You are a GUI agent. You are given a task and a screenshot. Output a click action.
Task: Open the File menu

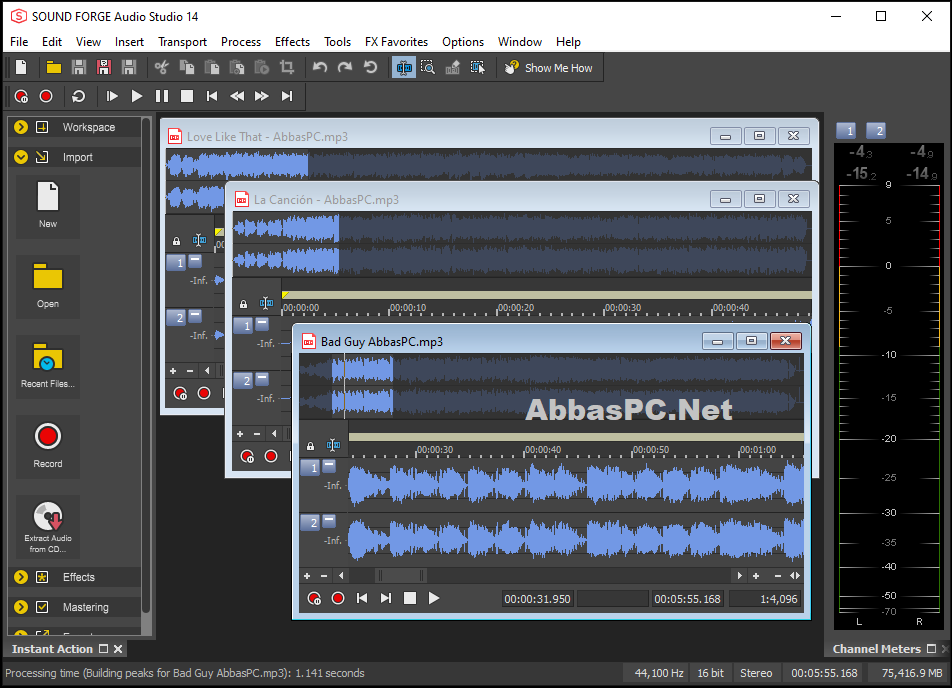(x=19, y=42)
